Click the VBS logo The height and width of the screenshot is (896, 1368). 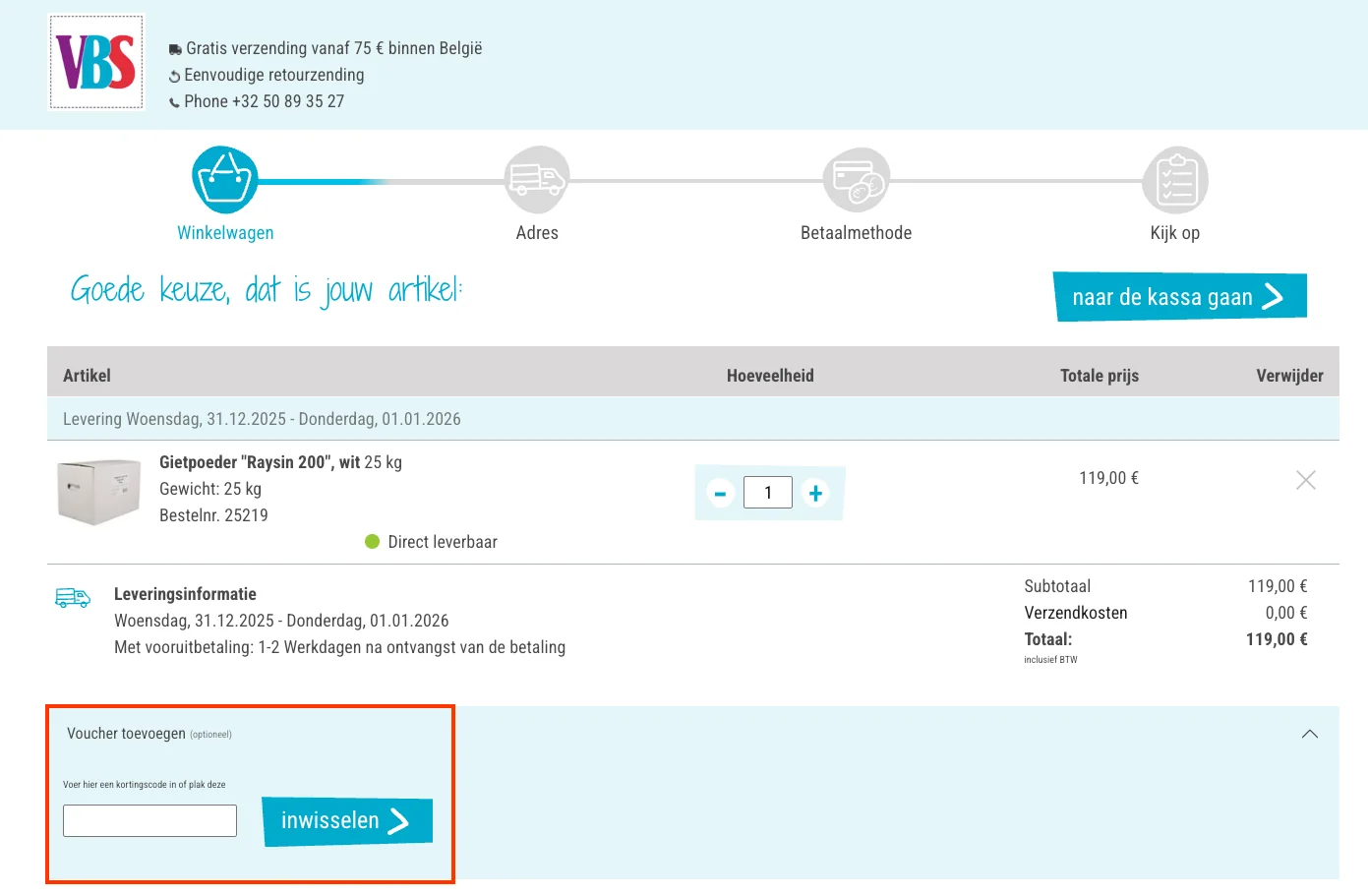point(96,62)
